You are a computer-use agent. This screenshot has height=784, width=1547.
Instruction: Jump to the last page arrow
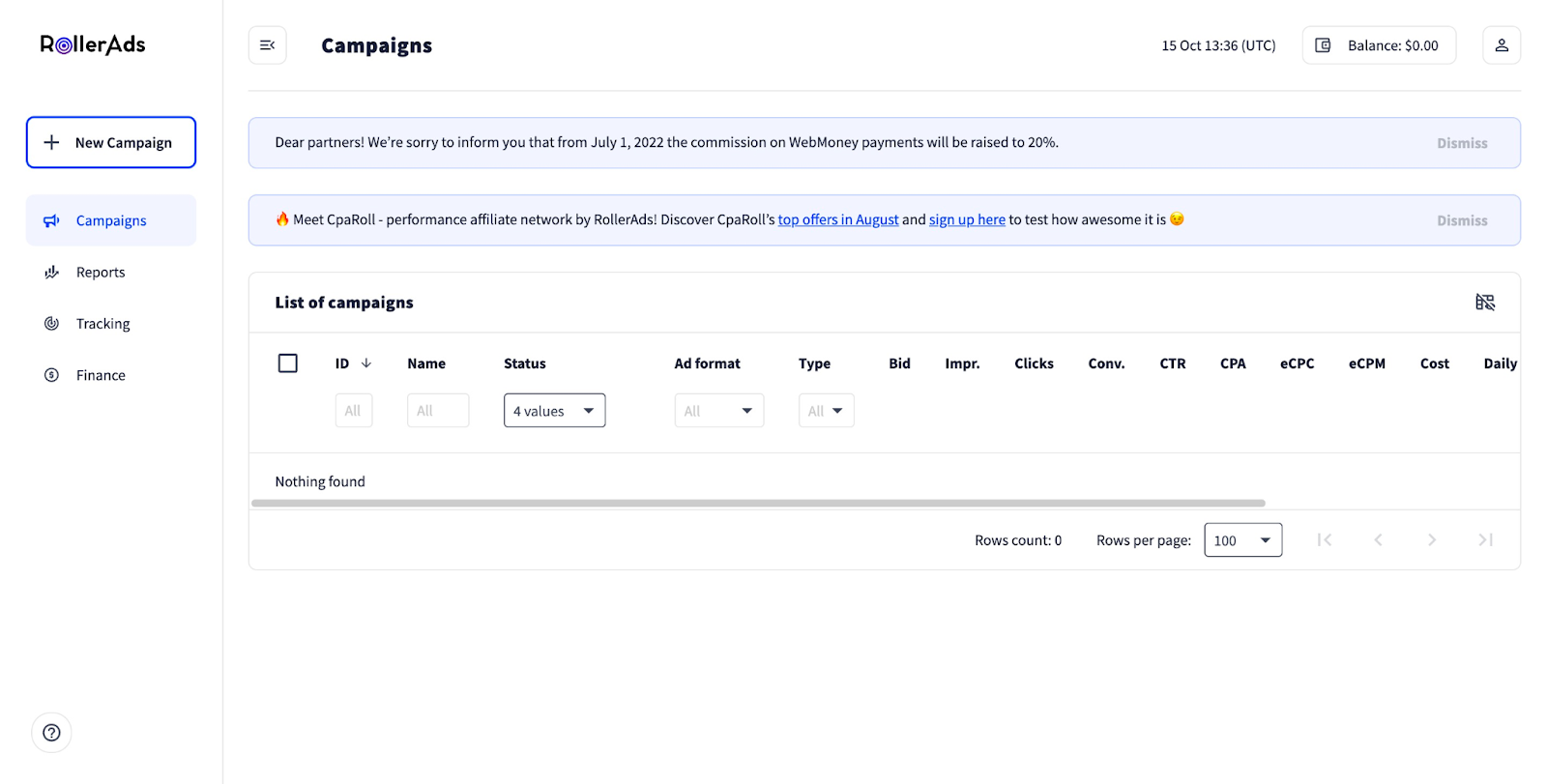point(1485,540)
